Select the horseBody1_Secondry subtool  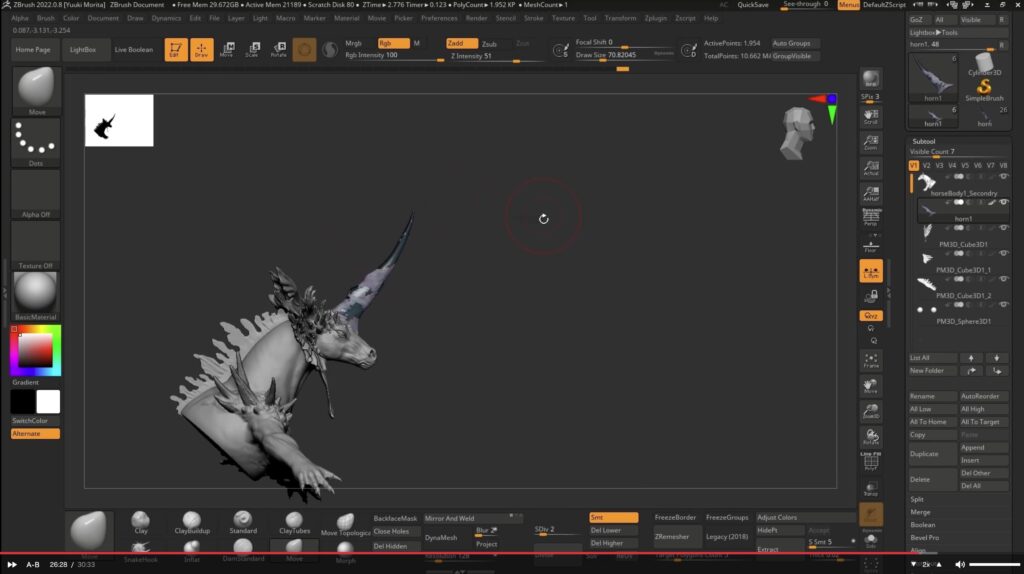(964, 193)
